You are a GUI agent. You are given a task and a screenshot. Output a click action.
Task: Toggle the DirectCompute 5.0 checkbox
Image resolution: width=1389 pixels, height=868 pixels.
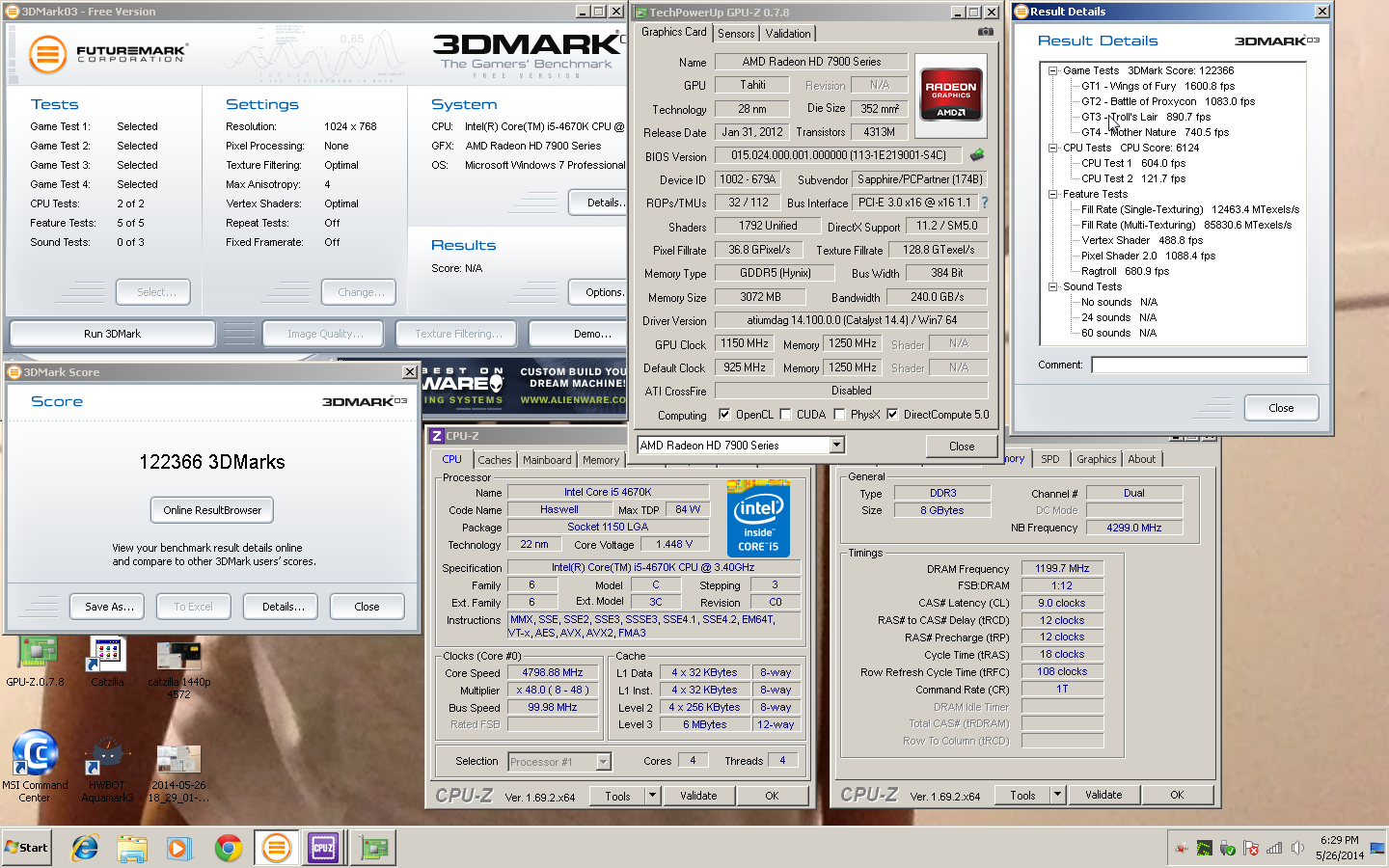892,415
